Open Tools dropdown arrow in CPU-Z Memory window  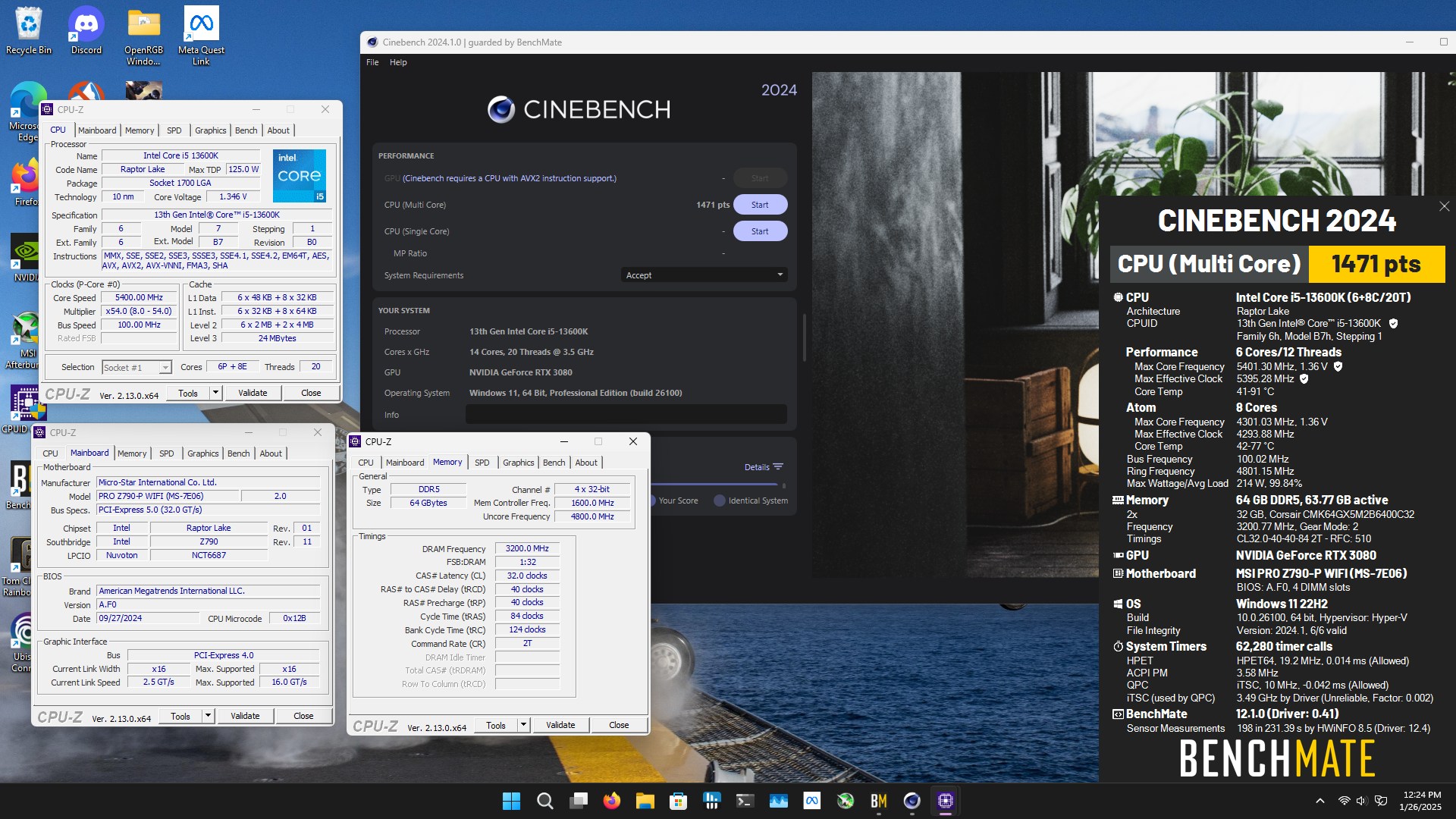pyautogui.click(x=523, y=725)
